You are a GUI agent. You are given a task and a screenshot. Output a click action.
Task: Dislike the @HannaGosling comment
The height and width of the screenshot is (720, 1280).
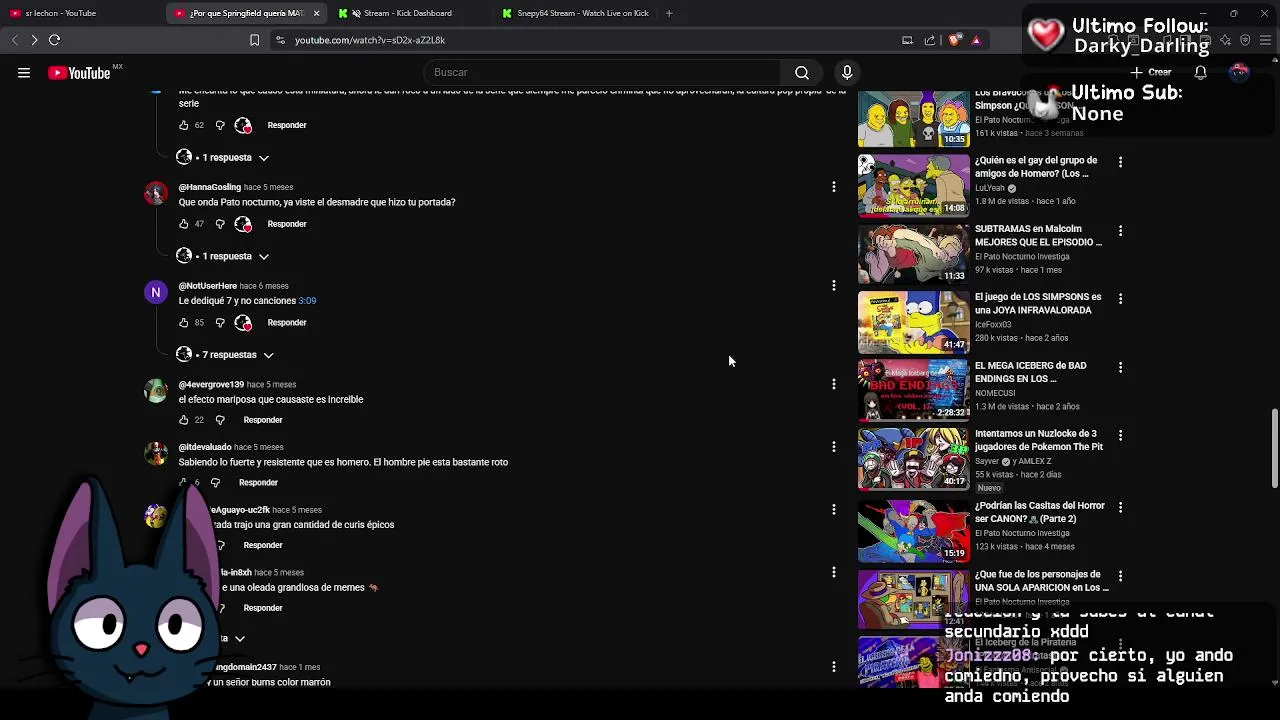[x=220, y=224]
